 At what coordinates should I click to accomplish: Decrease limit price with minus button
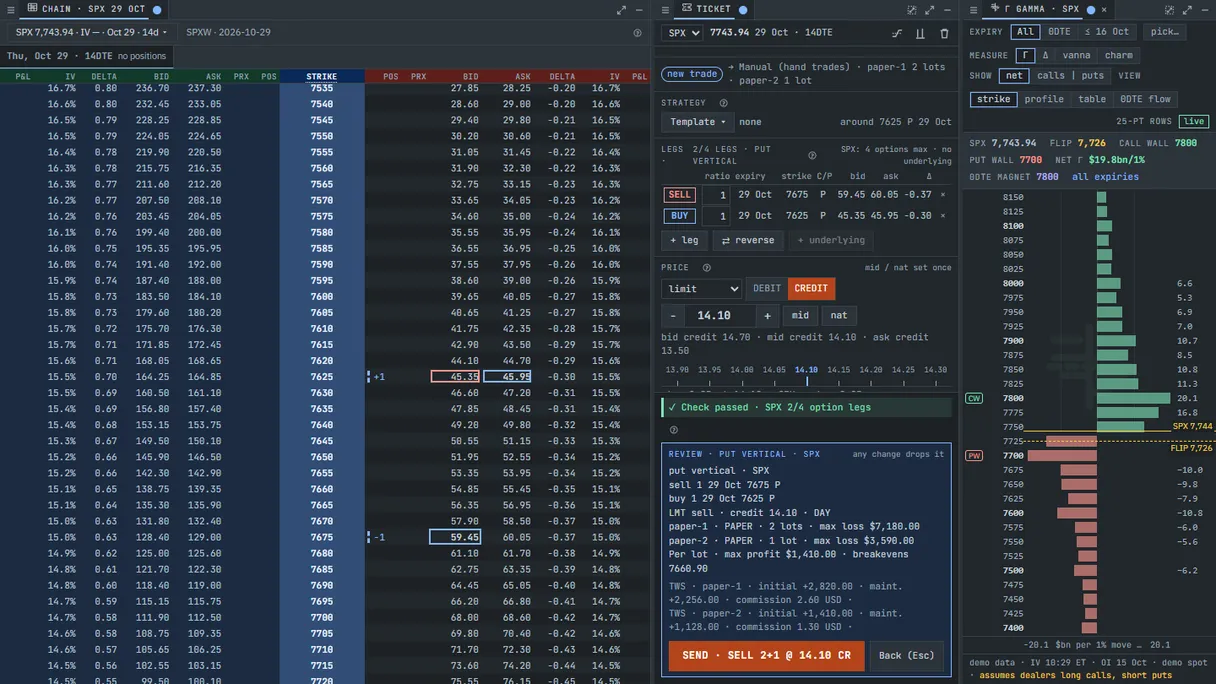[x=673, y=315]
